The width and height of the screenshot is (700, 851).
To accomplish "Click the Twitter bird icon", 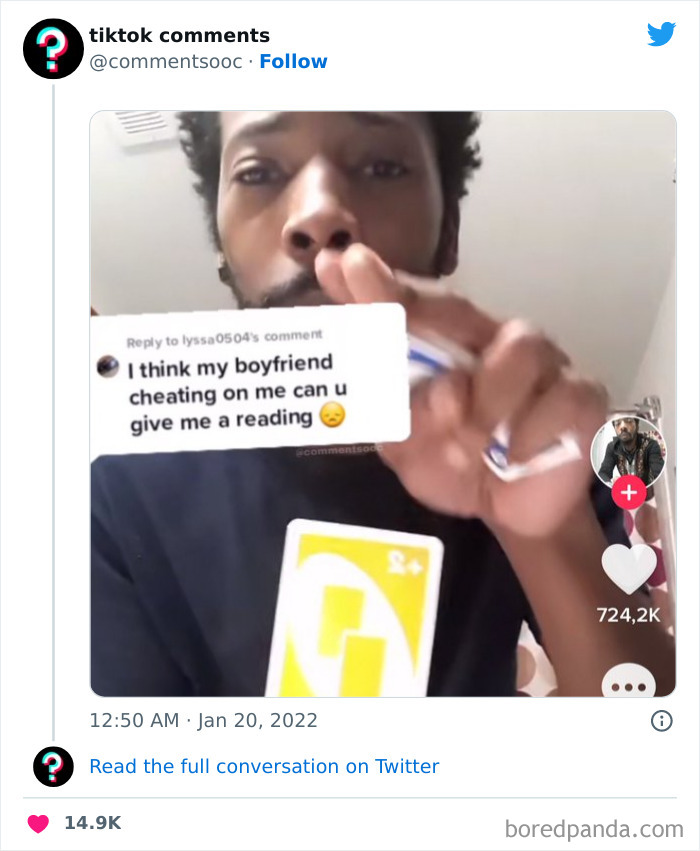I will [662, 33].
